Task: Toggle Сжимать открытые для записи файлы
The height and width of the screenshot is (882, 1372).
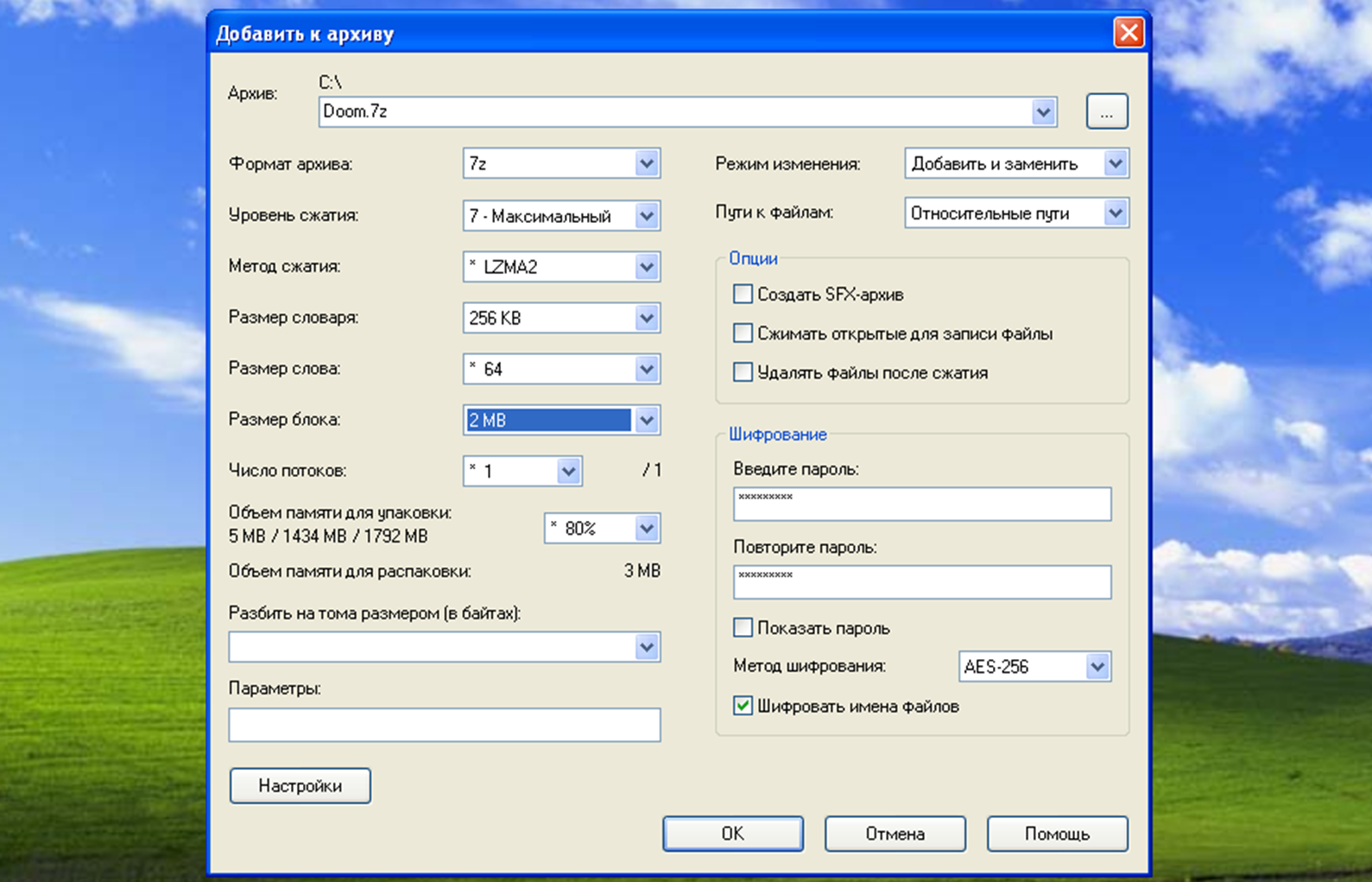Action: [743, 333]
